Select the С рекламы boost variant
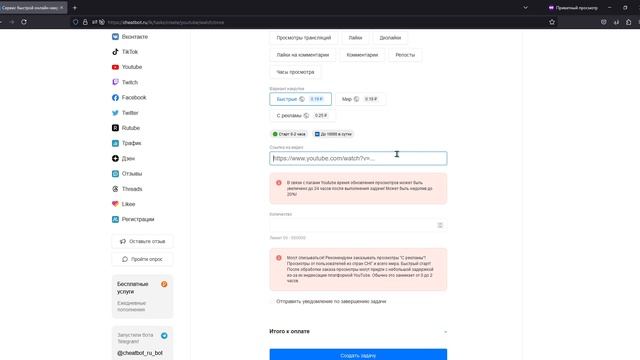 (302, 116)
